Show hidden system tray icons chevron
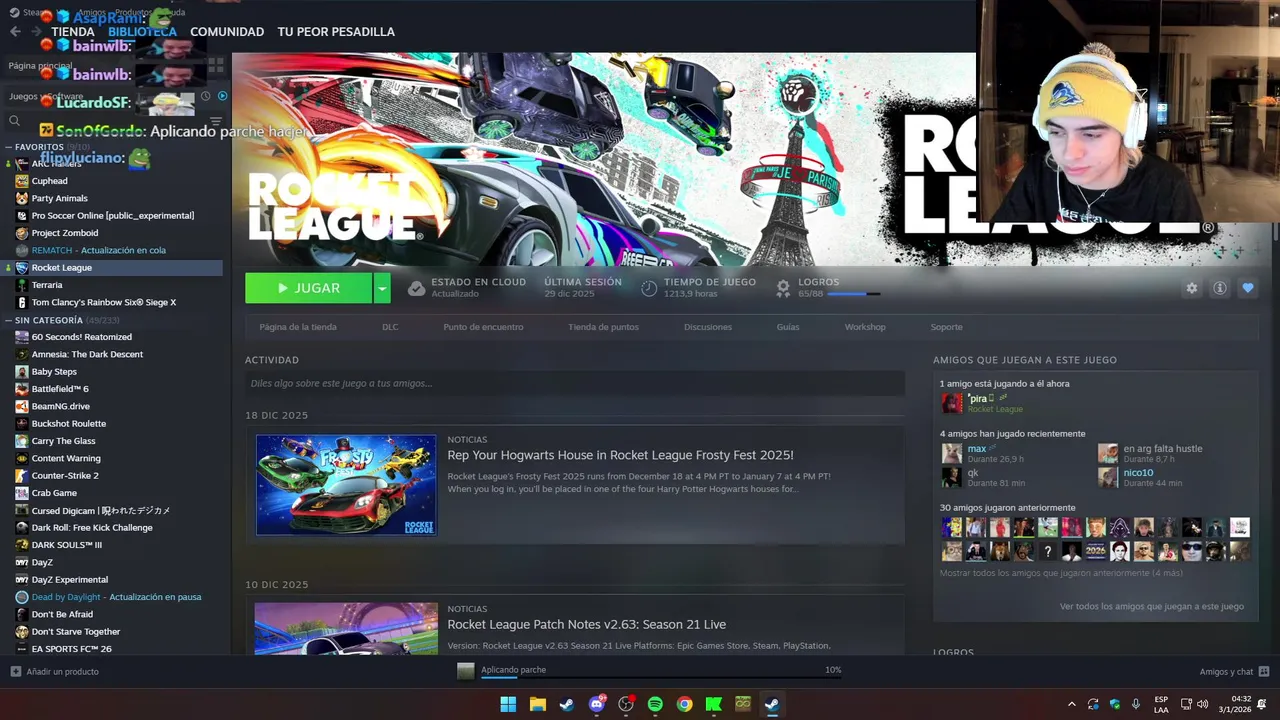The image size is (1280, 720). [x=1072, y=704]
